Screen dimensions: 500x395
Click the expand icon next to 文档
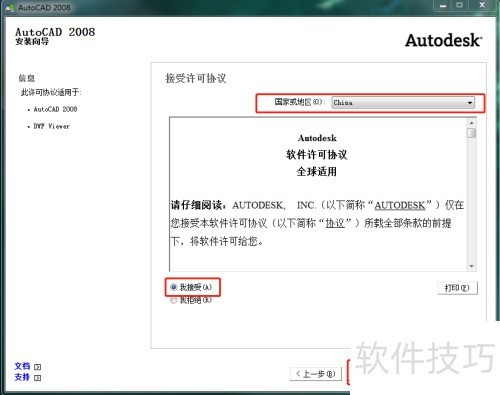tap(38, 367)
